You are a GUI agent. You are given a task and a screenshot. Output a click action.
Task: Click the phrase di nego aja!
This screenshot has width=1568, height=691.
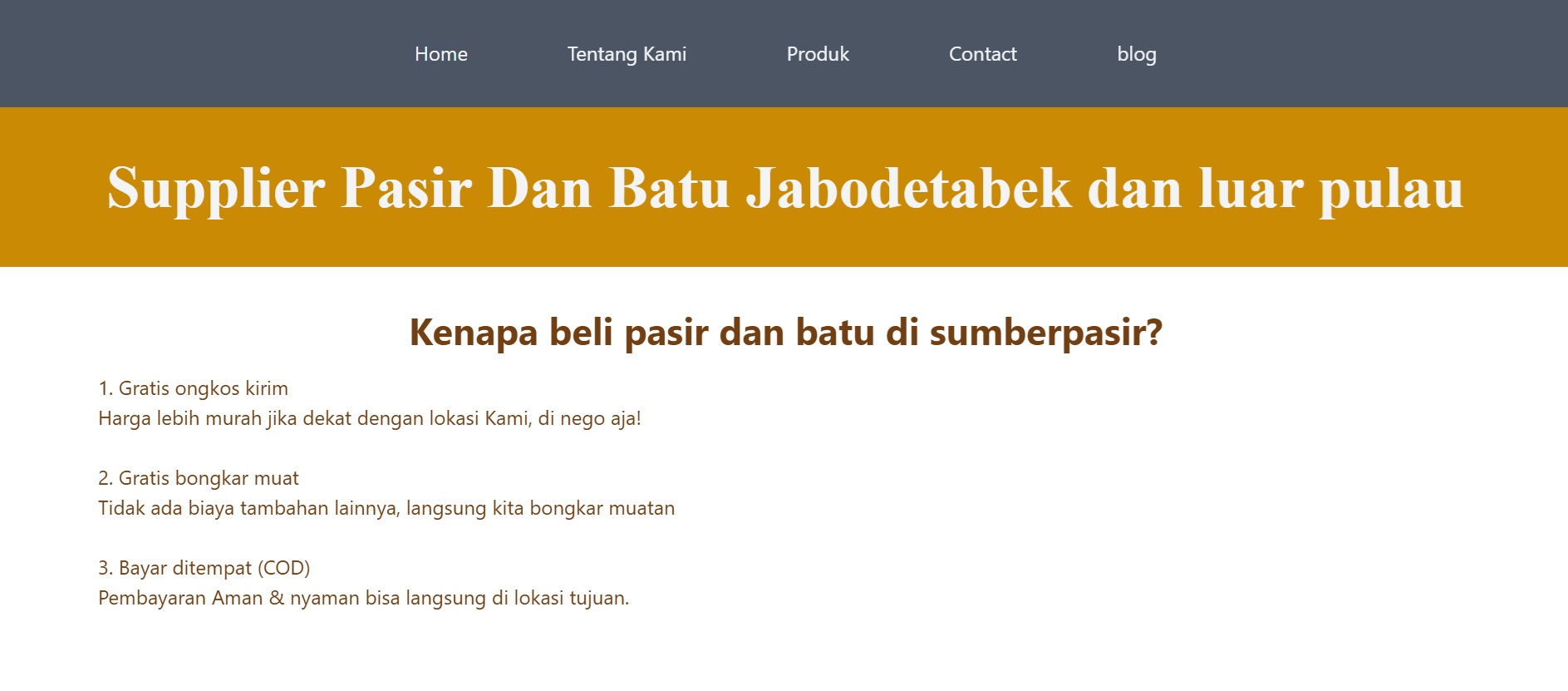589,418
